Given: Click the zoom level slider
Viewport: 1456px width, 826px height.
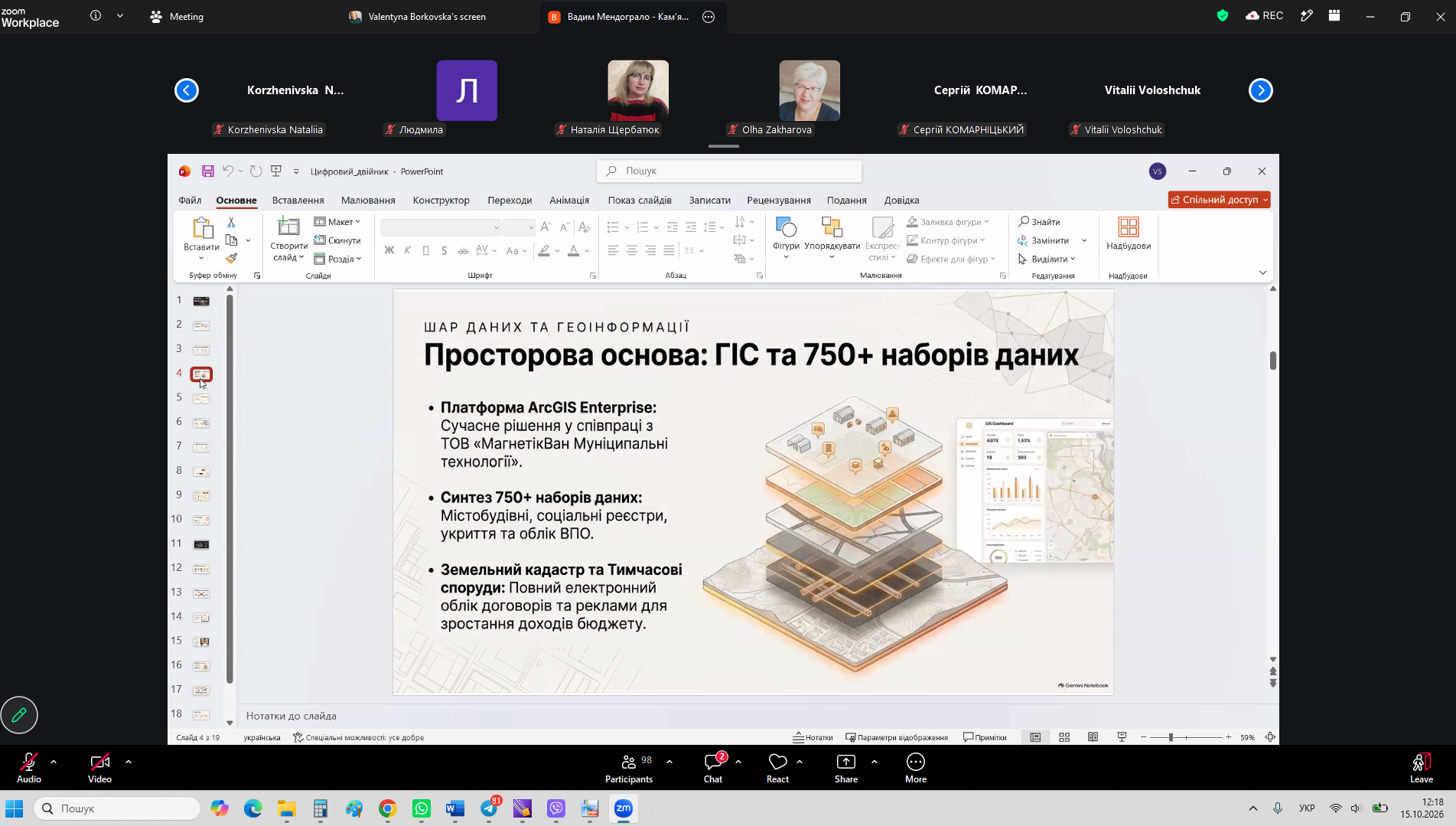Looking at the screenshot, I should click(x=1186, y=737).
